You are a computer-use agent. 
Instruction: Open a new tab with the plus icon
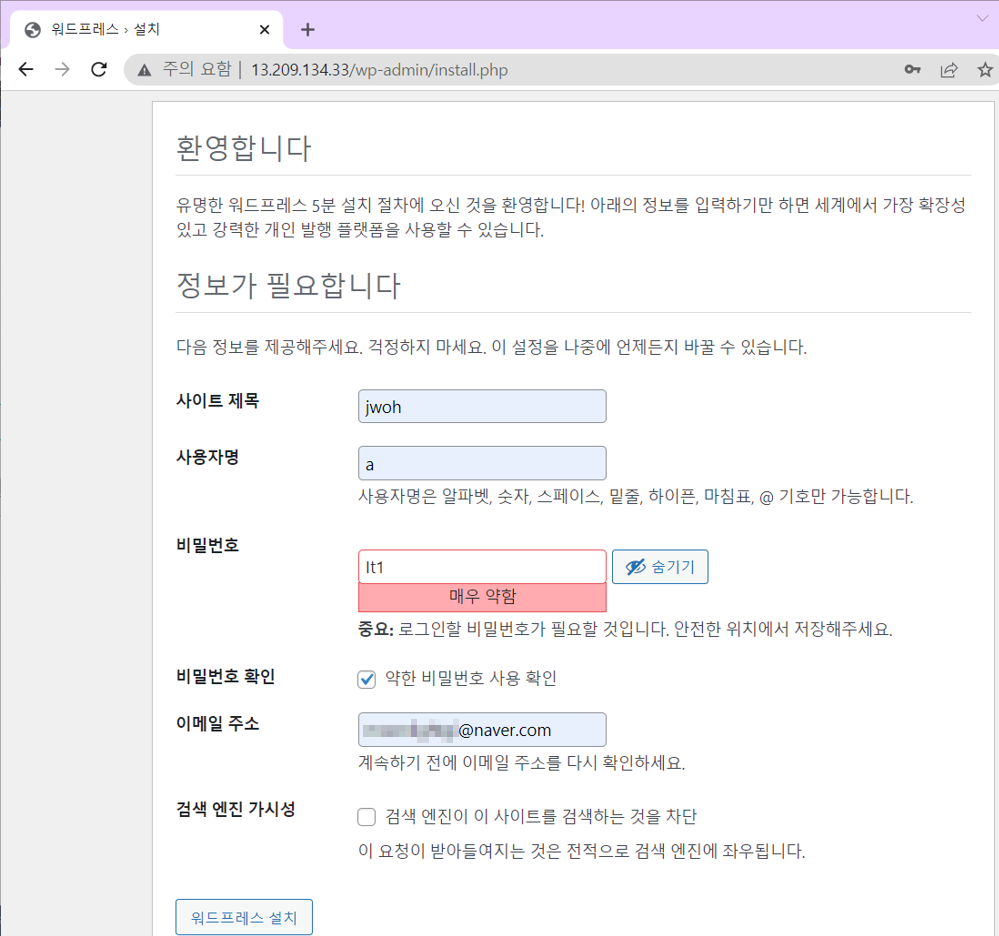[x=308, y=29]
